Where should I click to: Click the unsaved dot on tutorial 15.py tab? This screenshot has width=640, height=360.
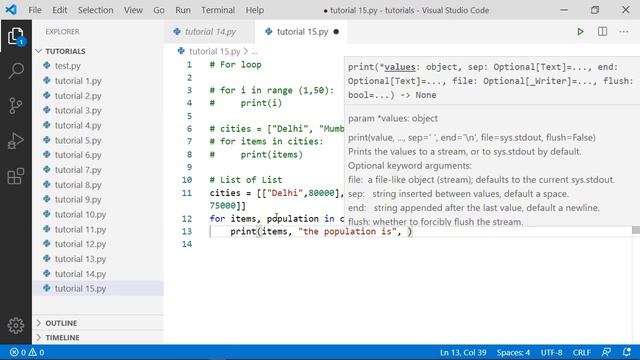[x=336, y=31]
